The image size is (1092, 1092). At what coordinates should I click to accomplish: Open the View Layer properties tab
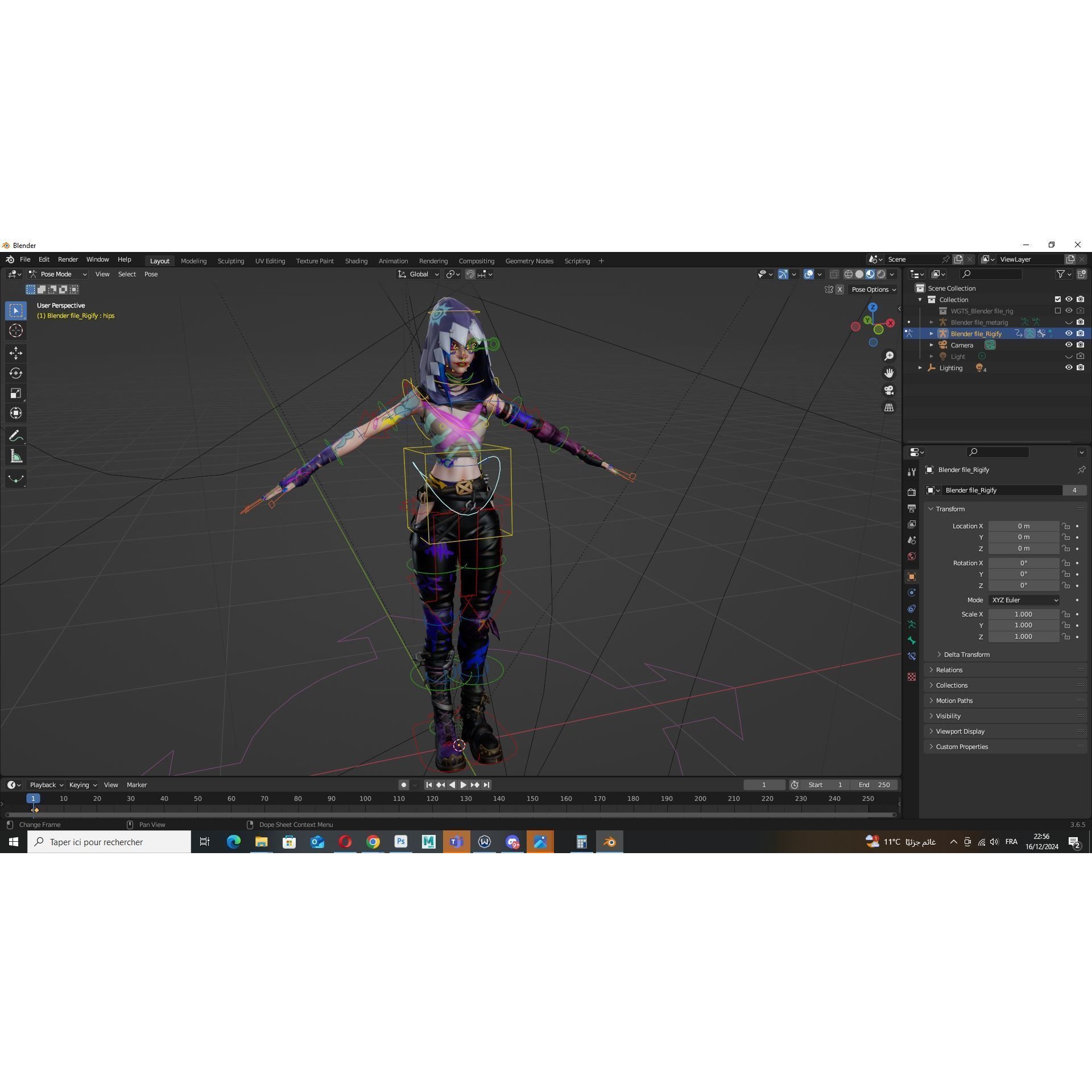(x=912, y=524)
